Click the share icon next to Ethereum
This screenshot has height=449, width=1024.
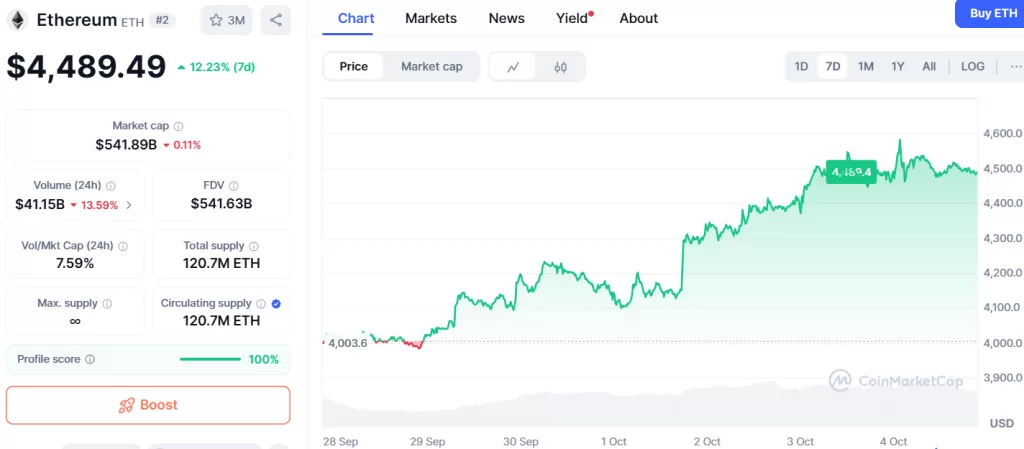click(x=275, y=20)
